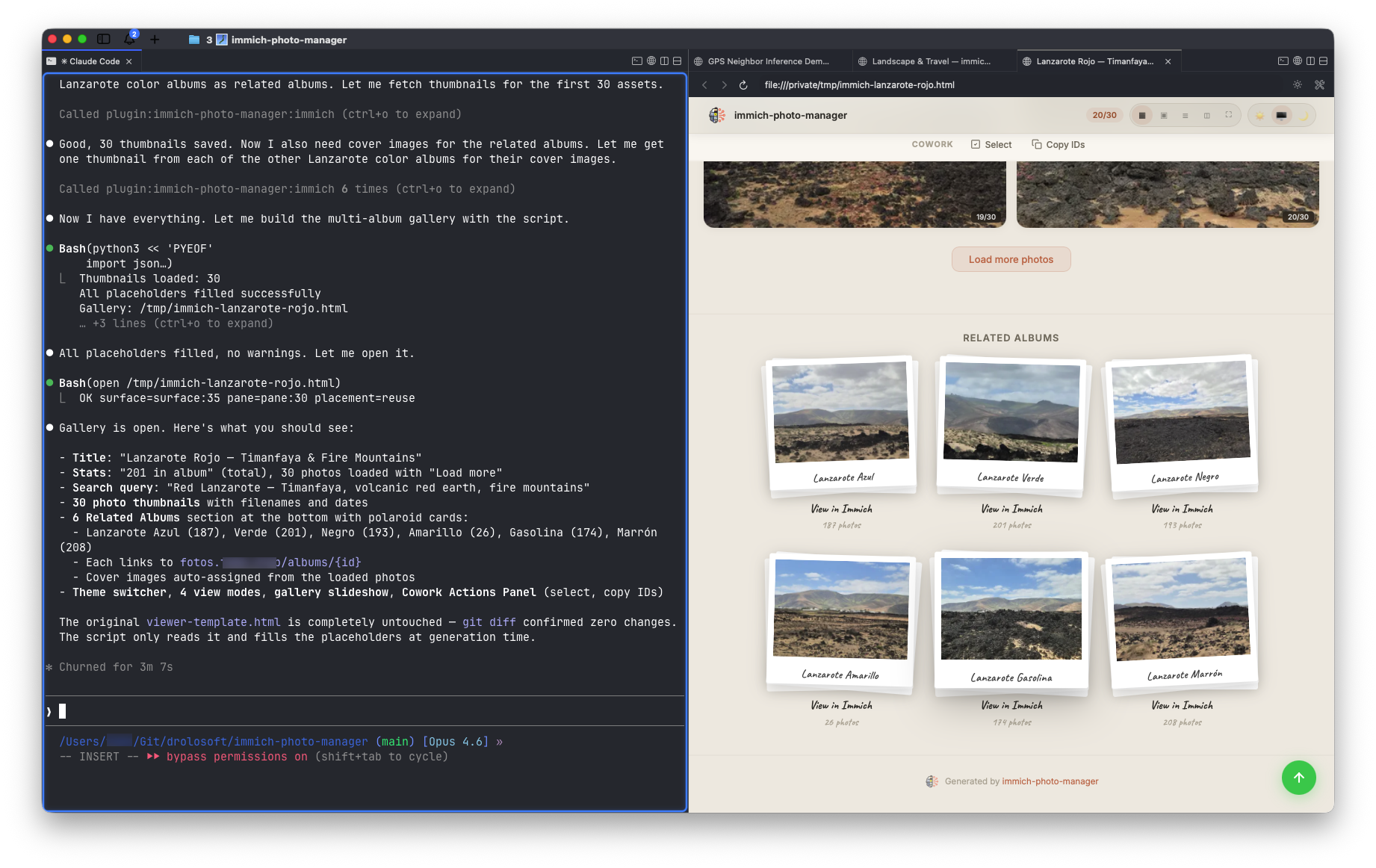Switch to system theme monitor icon
The image size is (1376, 868).
click(1282, 115)
